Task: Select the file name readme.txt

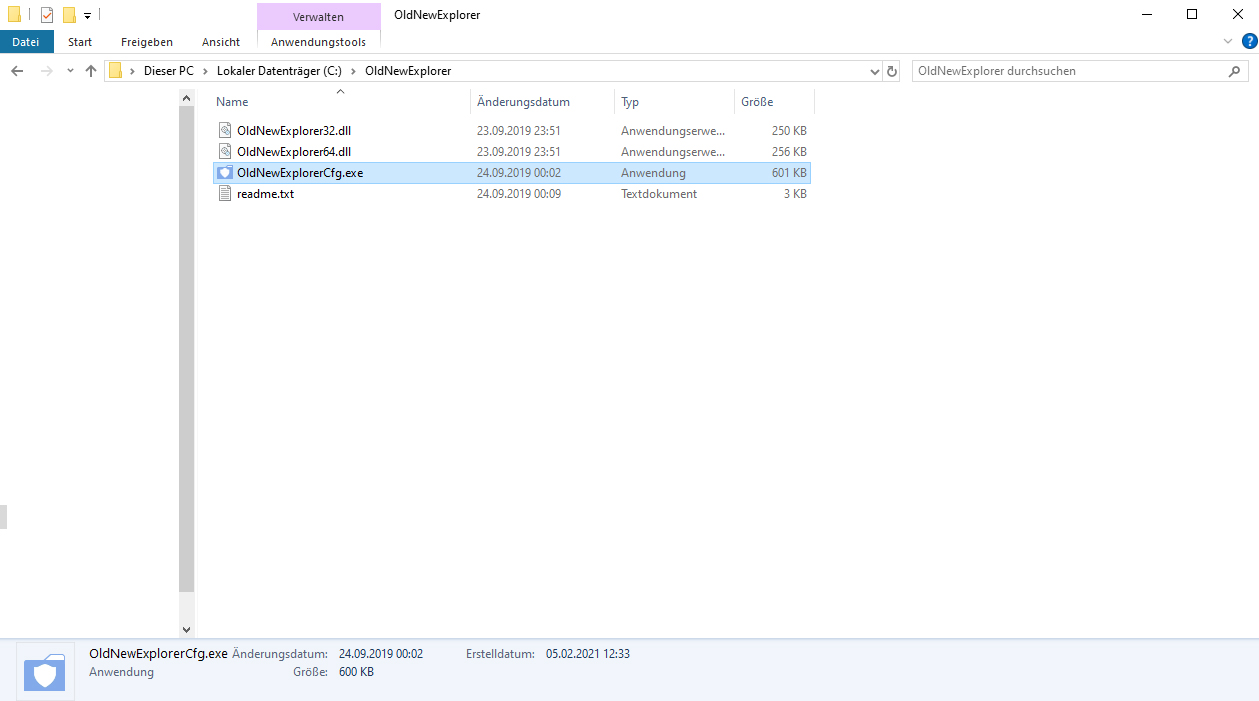Action: [265, 193]
